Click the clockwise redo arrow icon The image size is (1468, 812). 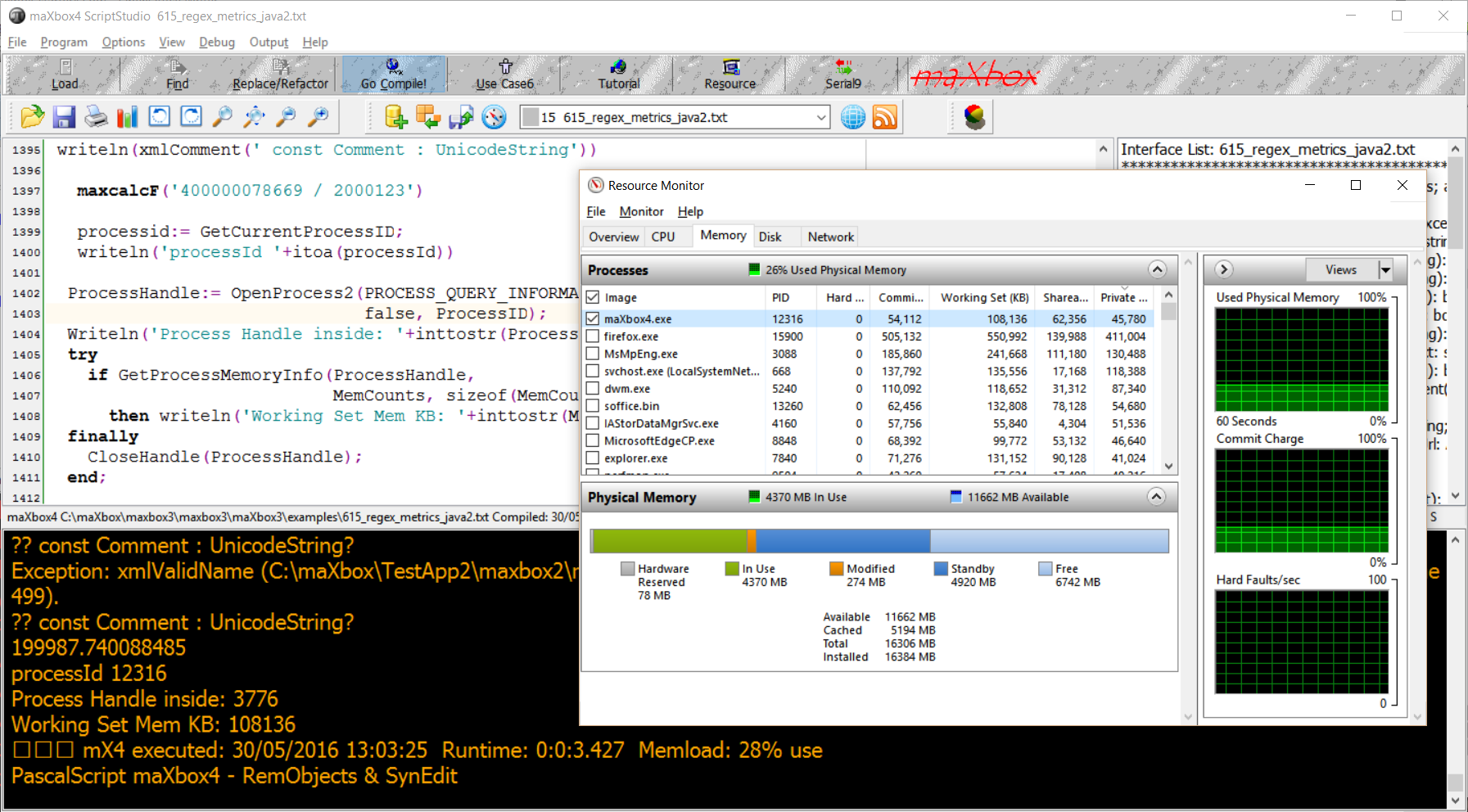point(192,117)
